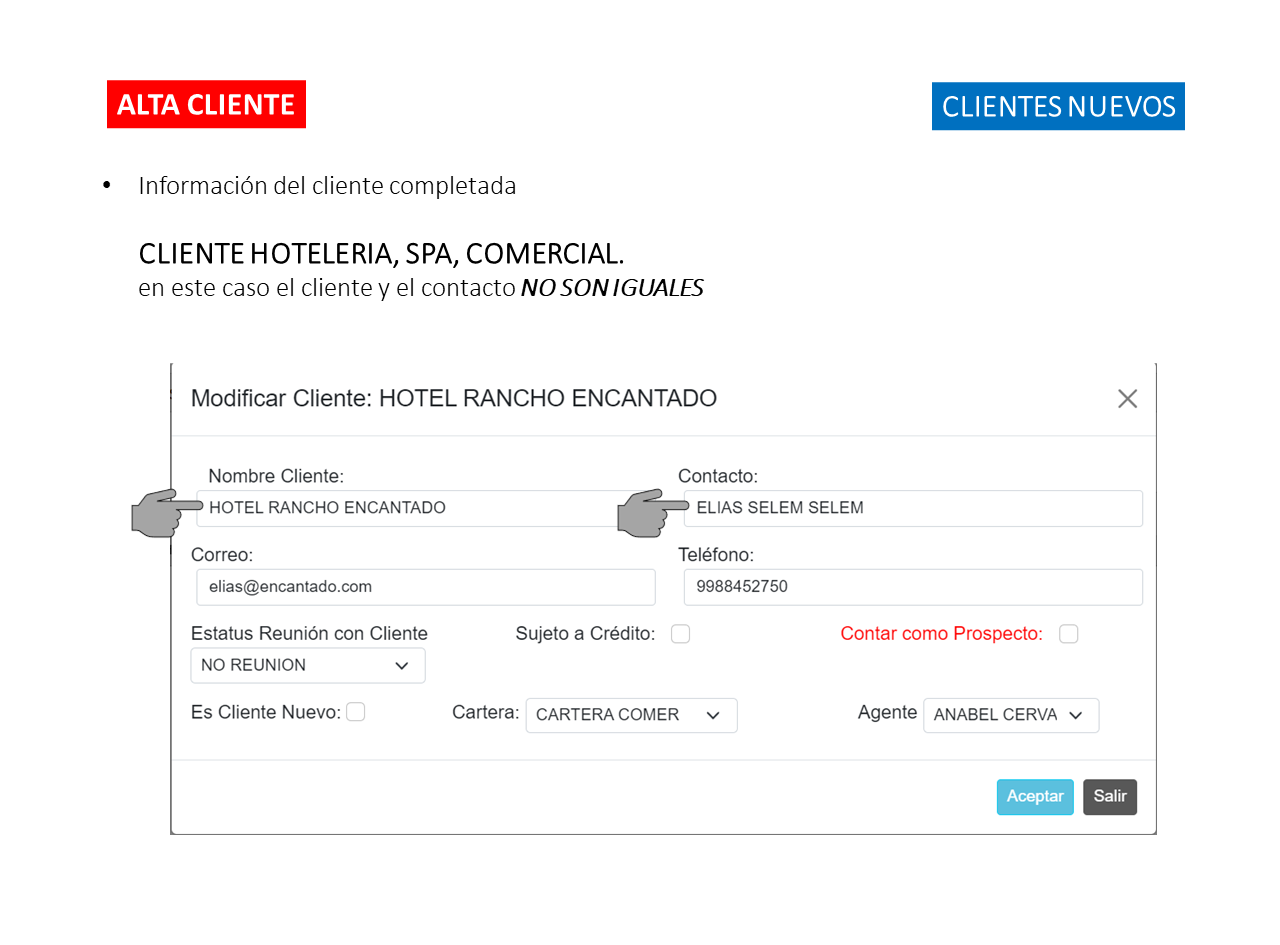
Task: Click the red ALTA CLIENTE label
Action: click(206, 104)
